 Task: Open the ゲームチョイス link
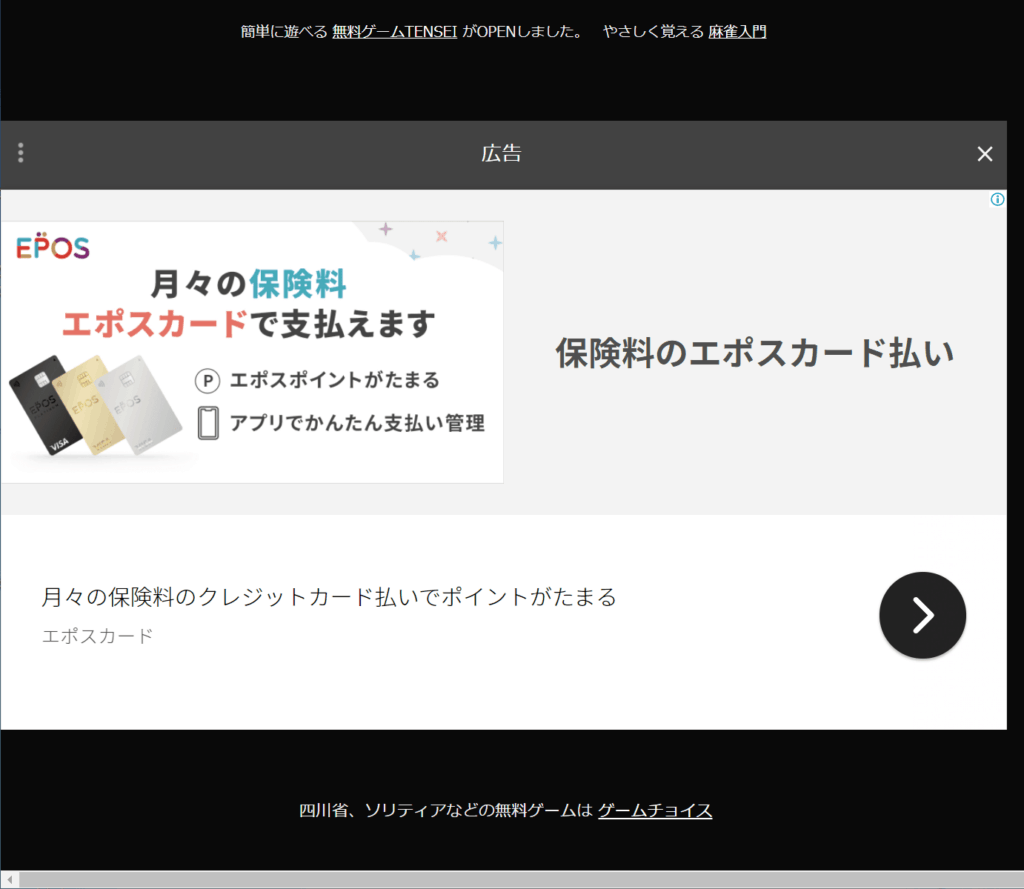(x=655, y=811)
